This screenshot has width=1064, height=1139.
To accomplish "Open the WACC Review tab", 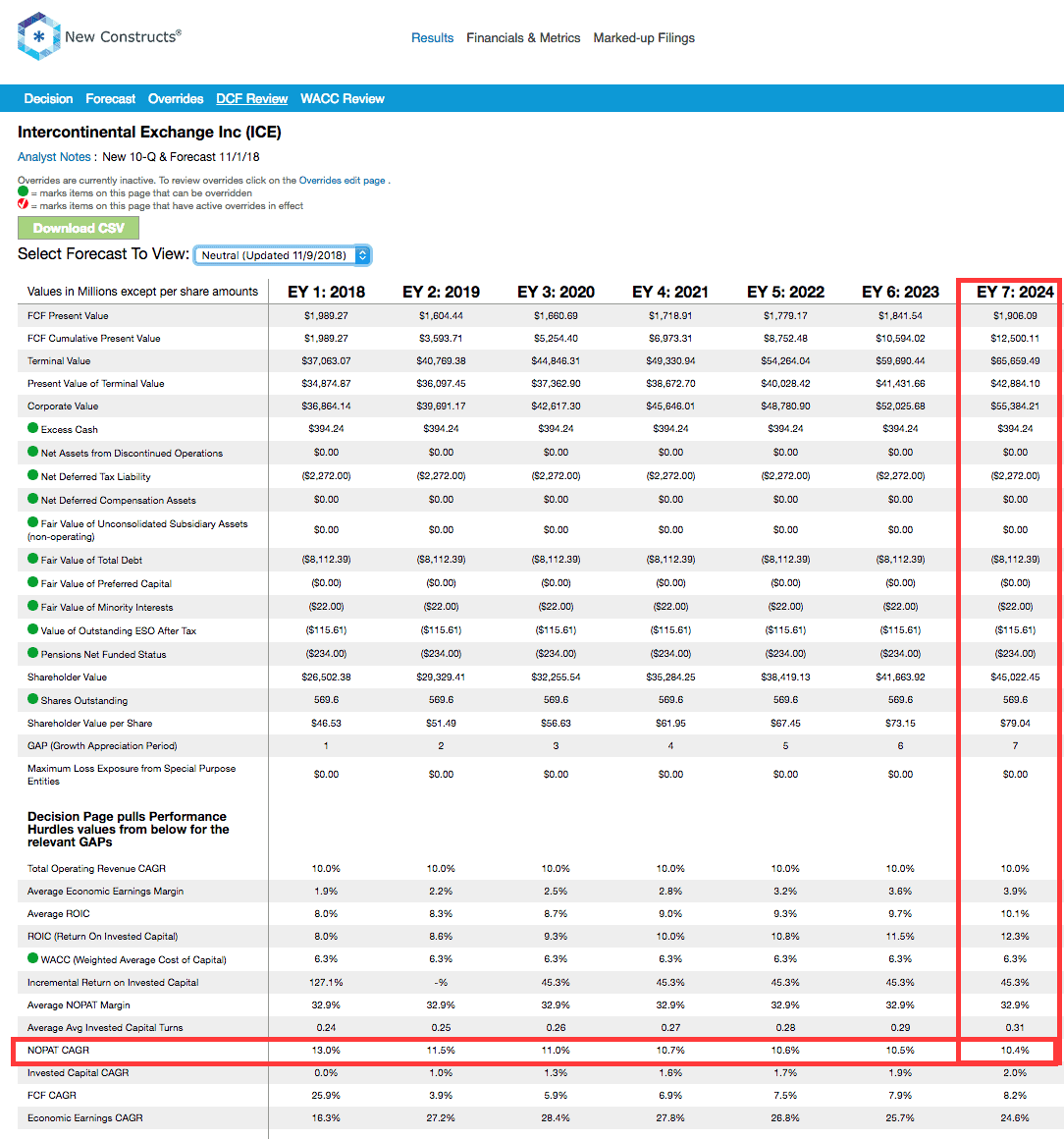I will tap(343, 99).
